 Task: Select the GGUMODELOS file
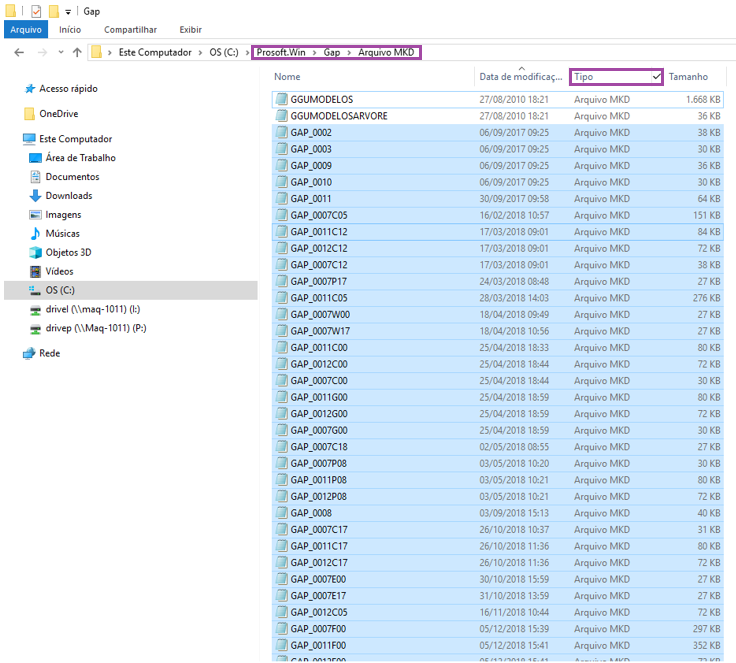coord(321,100)
